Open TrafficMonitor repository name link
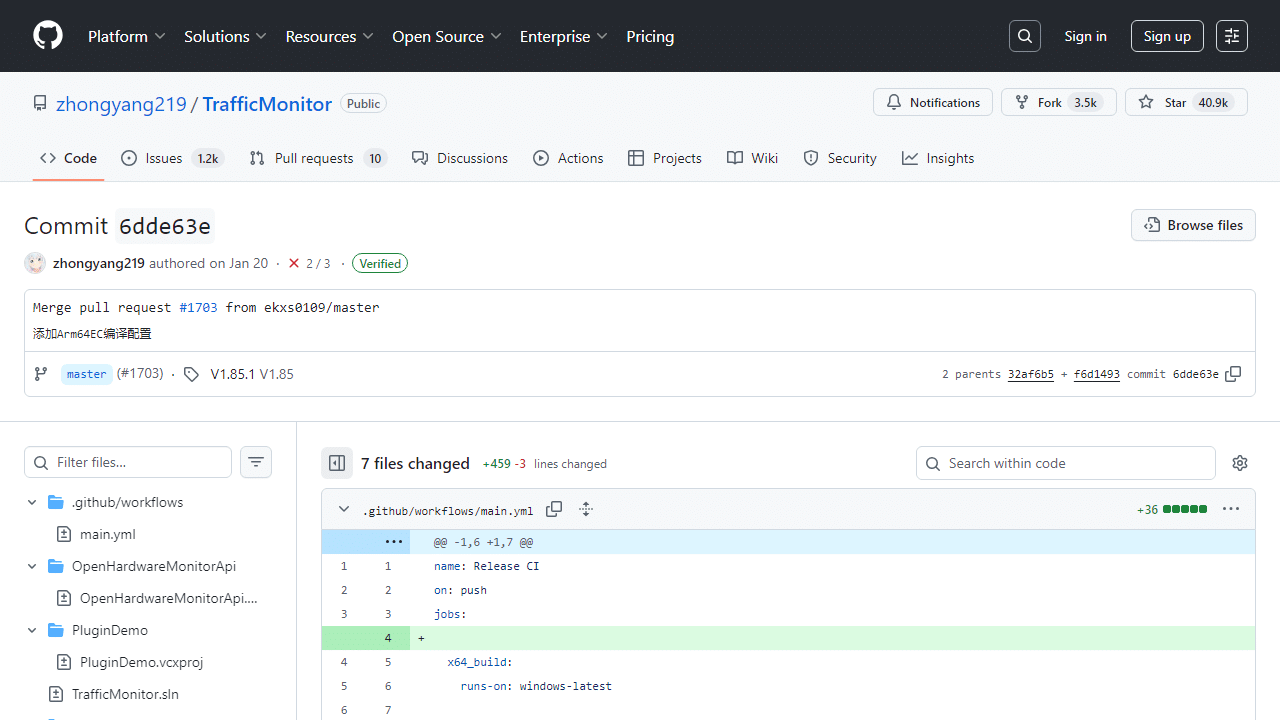 tap(267, 104)
